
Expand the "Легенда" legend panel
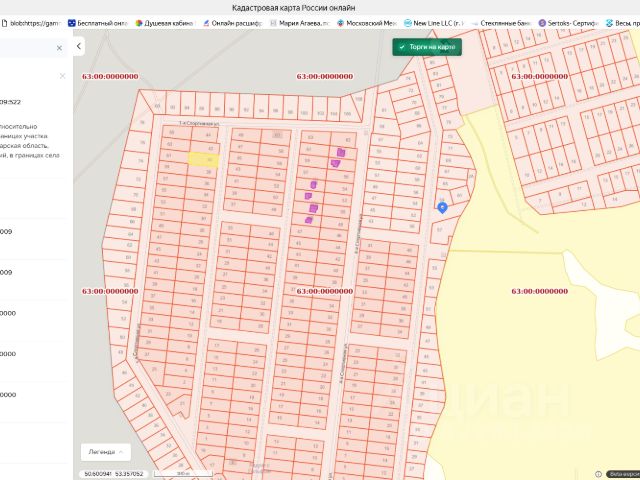(x=106, y=452)
